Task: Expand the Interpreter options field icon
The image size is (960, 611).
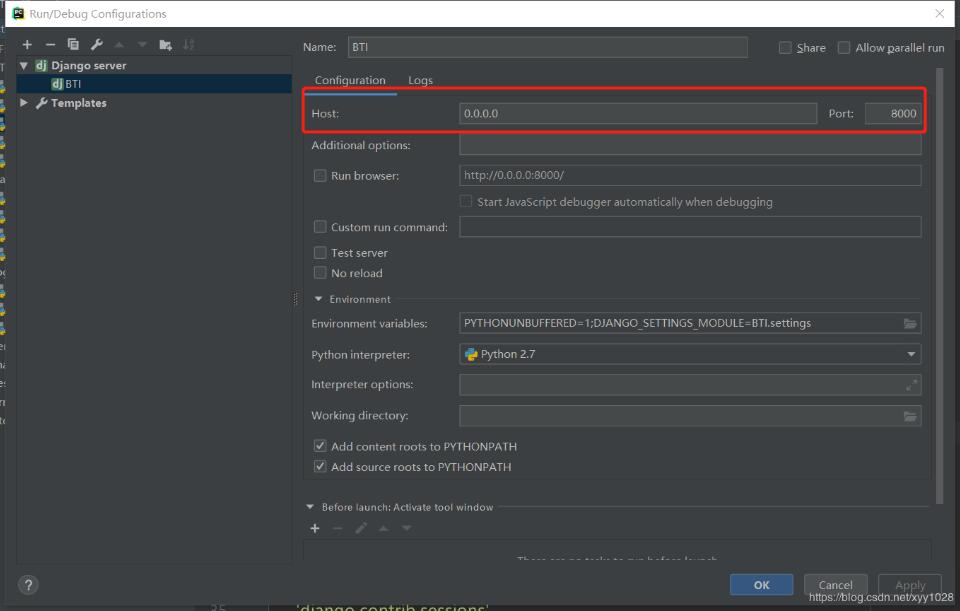Action: coord(910,385)
